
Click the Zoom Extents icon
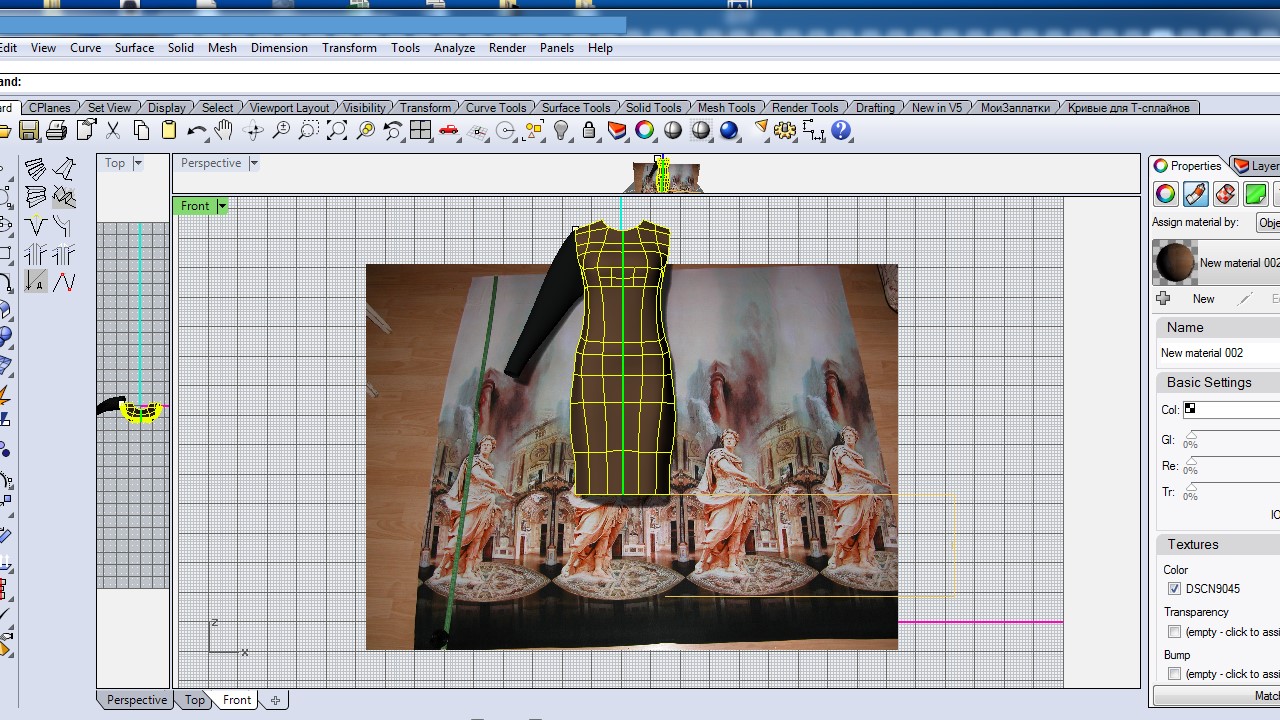point(337,131)
